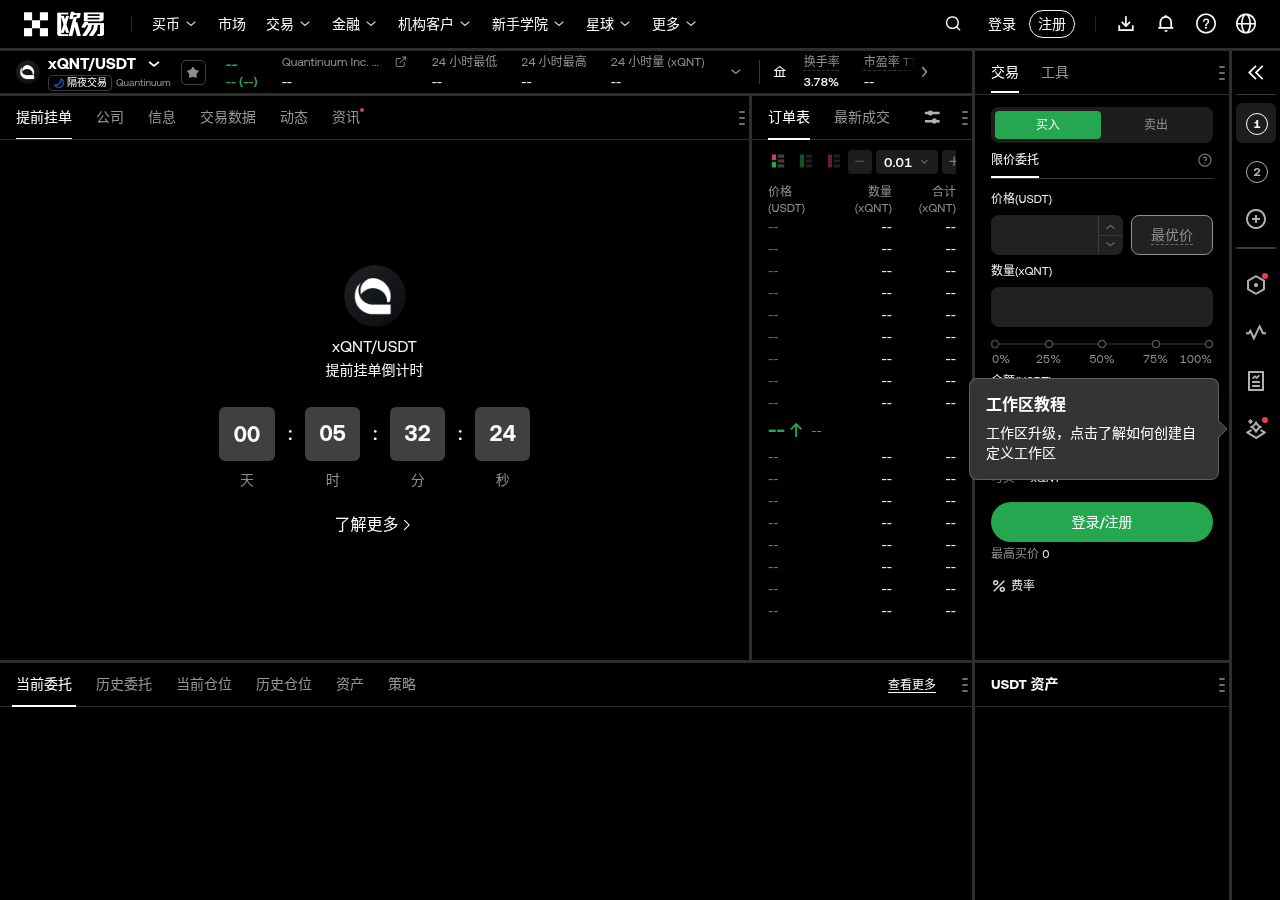Open the Quantinuum Inc. external link icon
Image resolution: width=1280 pixels, height=900 pixels.
tap(401, 62)
